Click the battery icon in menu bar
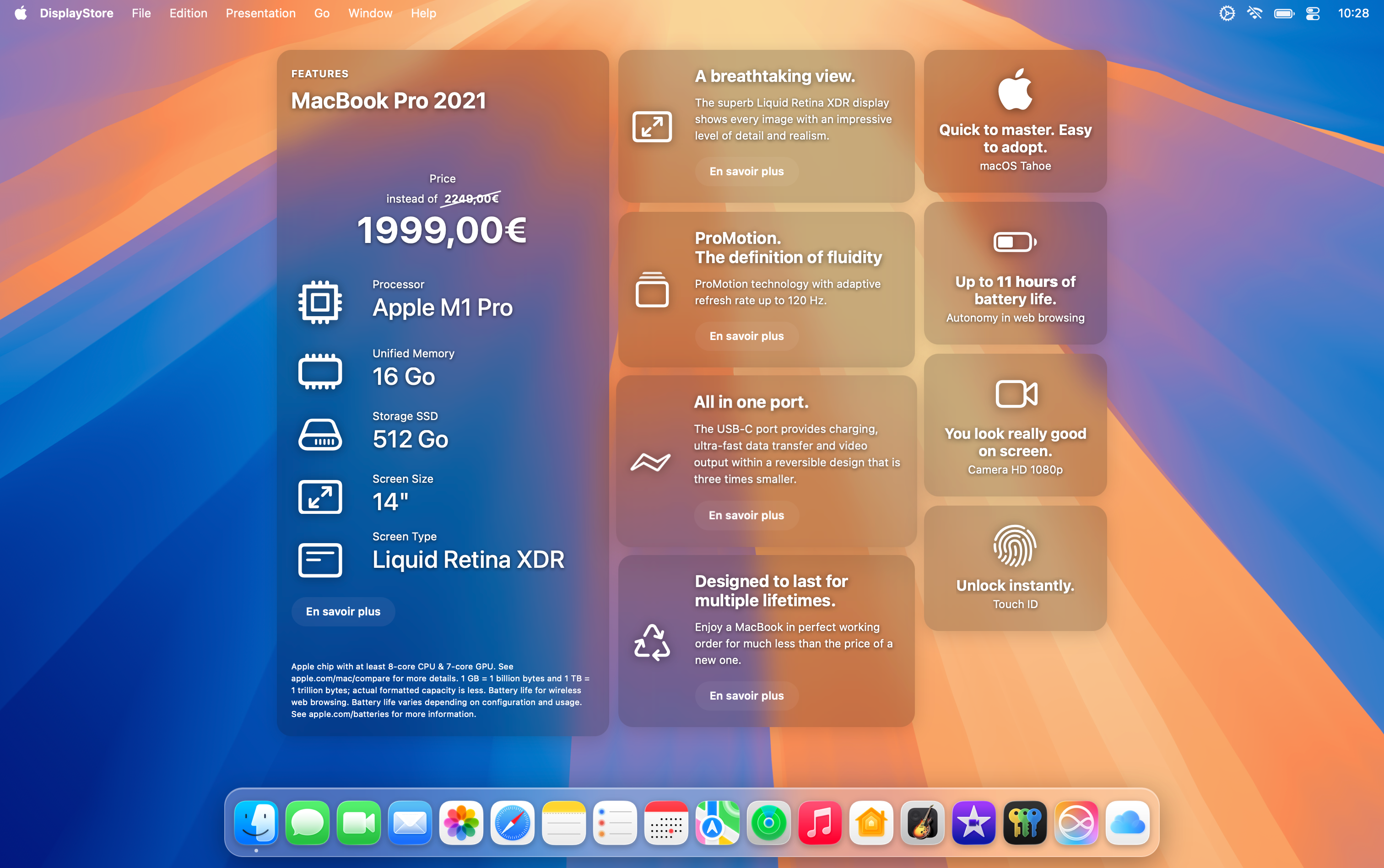The image size is (1384, 868). (1284, 13)
